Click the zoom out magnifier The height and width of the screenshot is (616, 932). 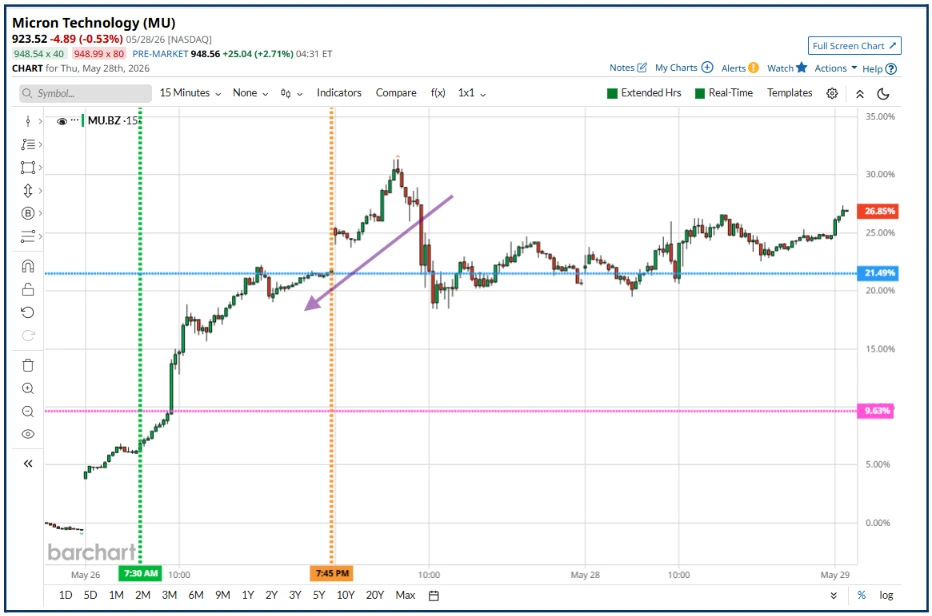click(27, 411)
